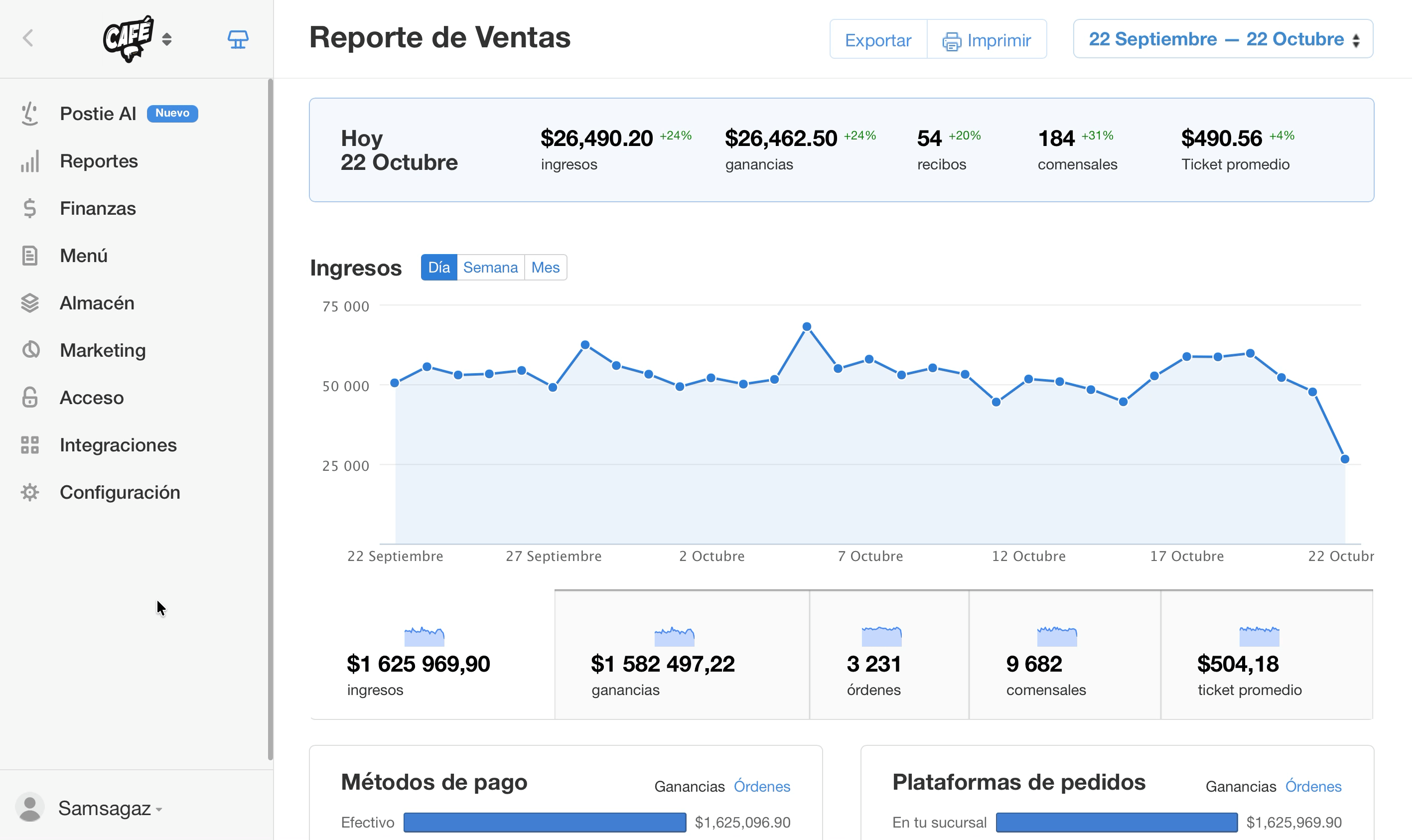Select the comensales summary tab

[1065, 655]
